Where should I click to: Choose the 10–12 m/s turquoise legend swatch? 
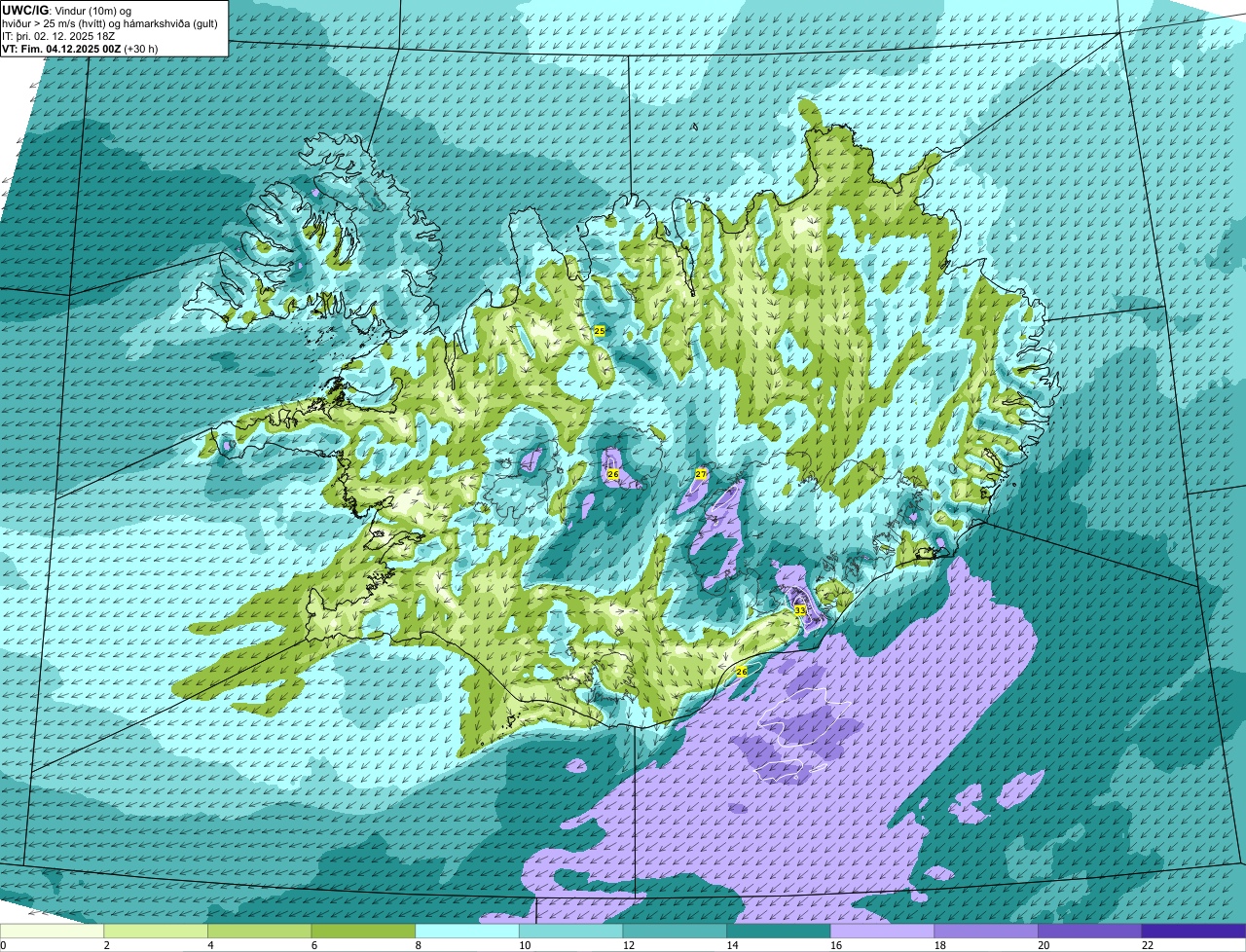click(x=570, y=931)
